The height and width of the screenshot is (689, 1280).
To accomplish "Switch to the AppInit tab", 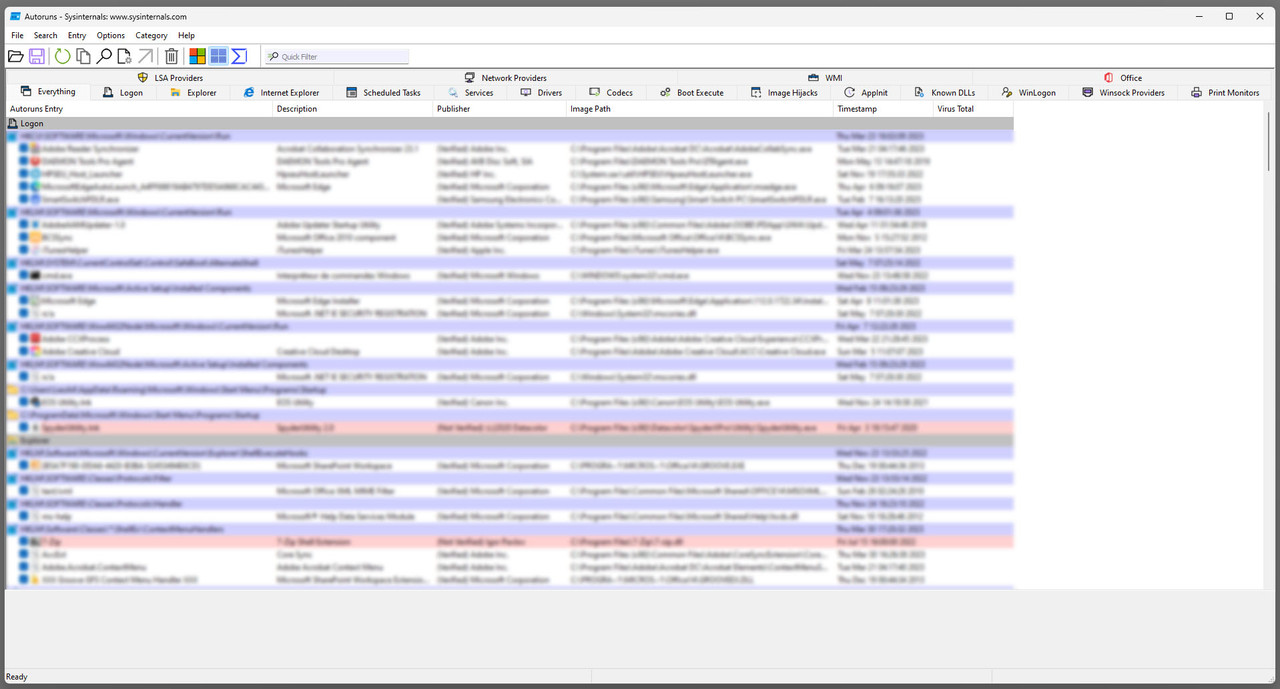I will pos(866,93).
